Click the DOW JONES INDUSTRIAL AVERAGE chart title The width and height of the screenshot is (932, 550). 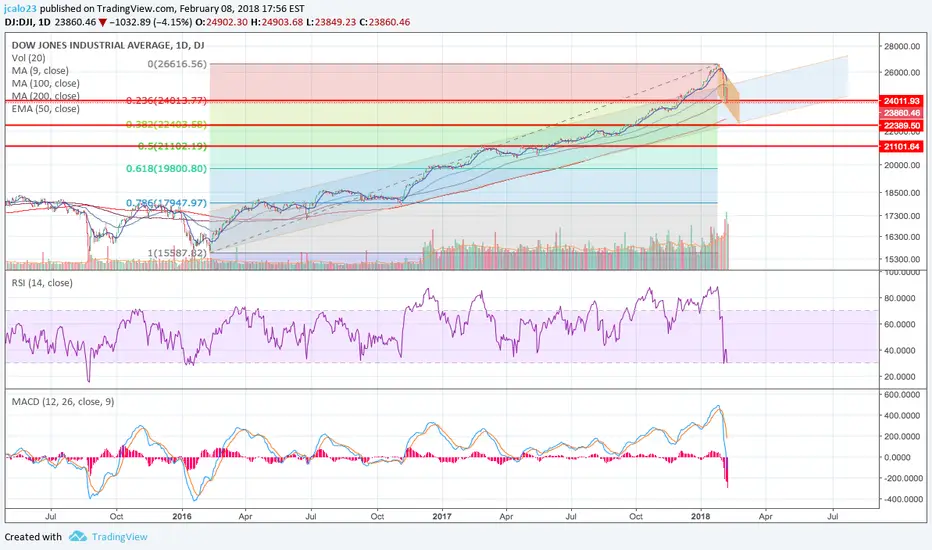point(108,45)
